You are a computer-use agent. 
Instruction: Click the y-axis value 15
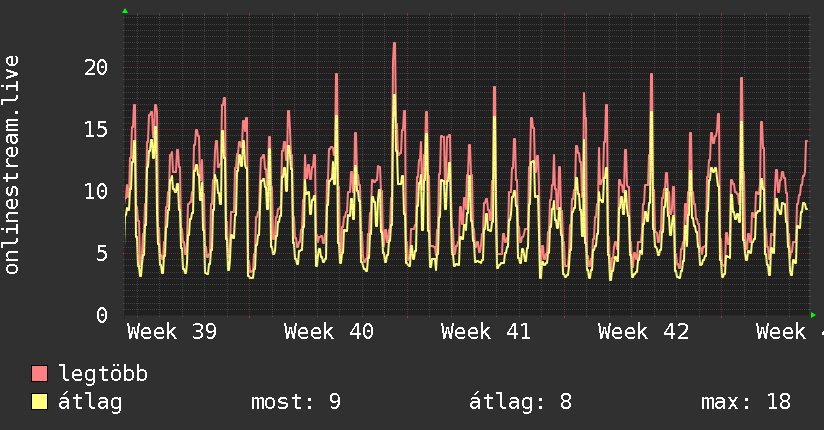[x=96, y=129]
